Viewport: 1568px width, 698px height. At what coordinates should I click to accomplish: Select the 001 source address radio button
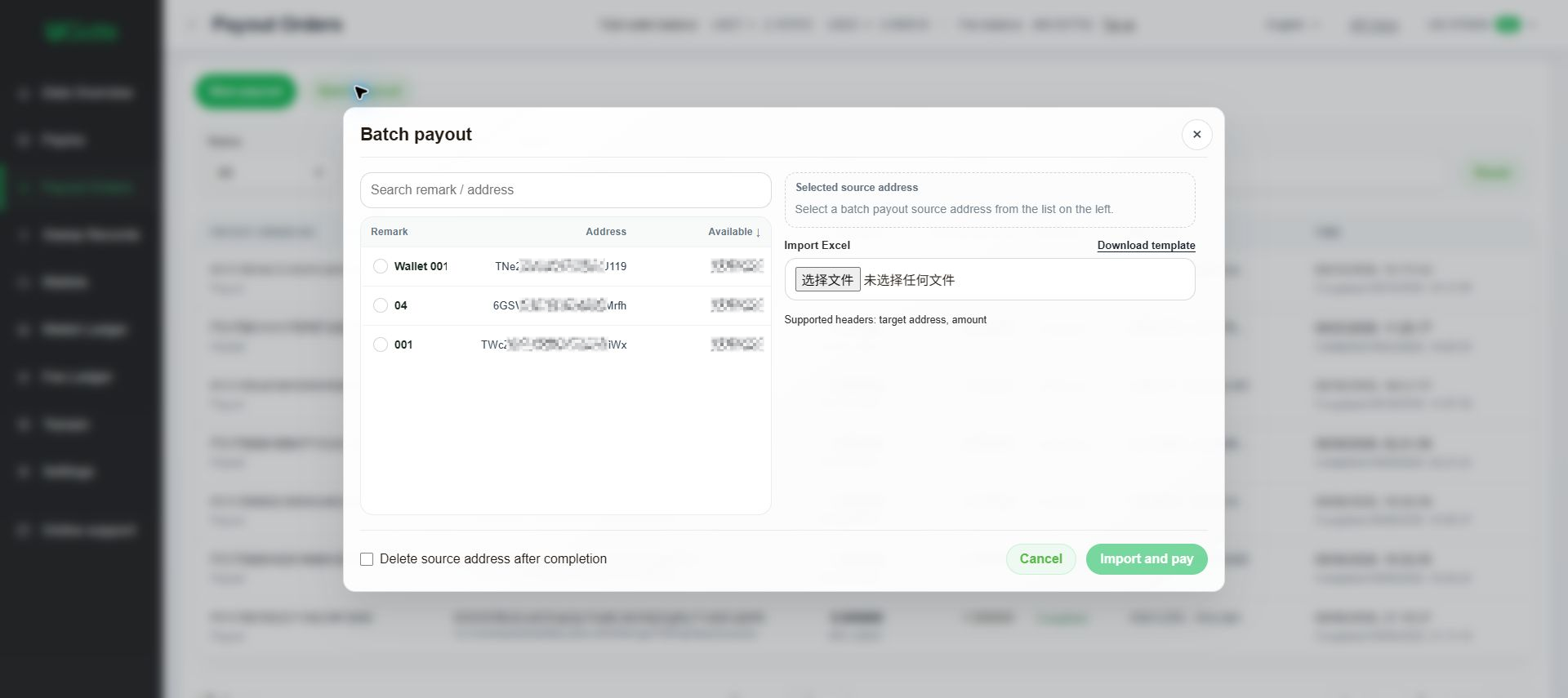(x=381, y=345)
